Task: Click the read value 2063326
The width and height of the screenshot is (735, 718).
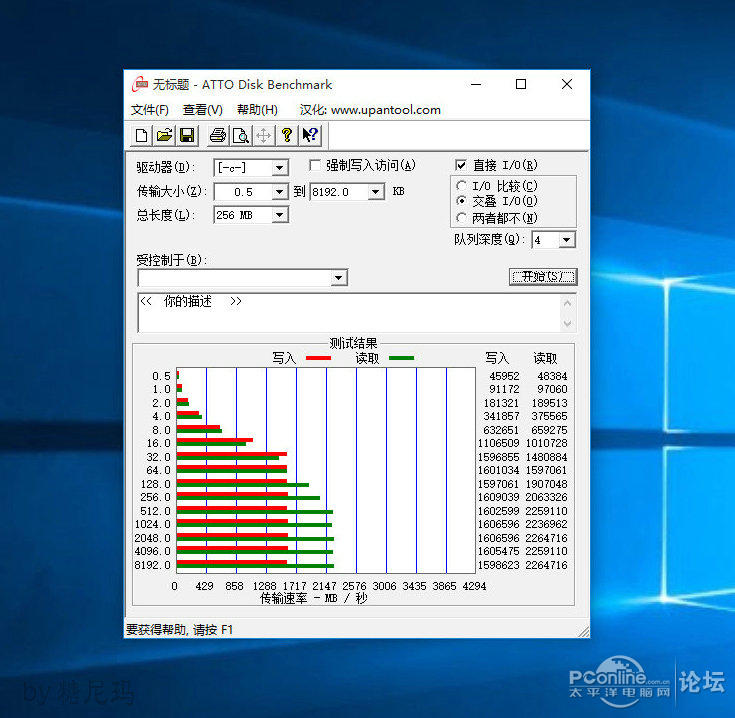Action: [547, 497]
